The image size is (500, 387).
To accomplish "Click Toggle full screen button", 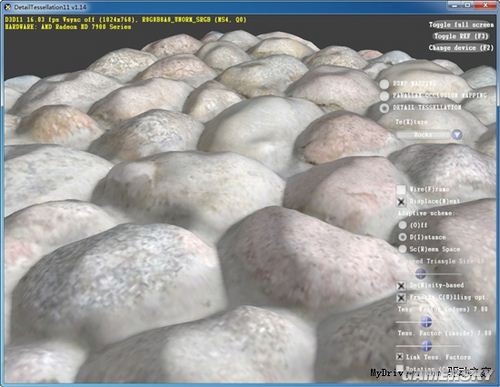I will pos(461,25).
